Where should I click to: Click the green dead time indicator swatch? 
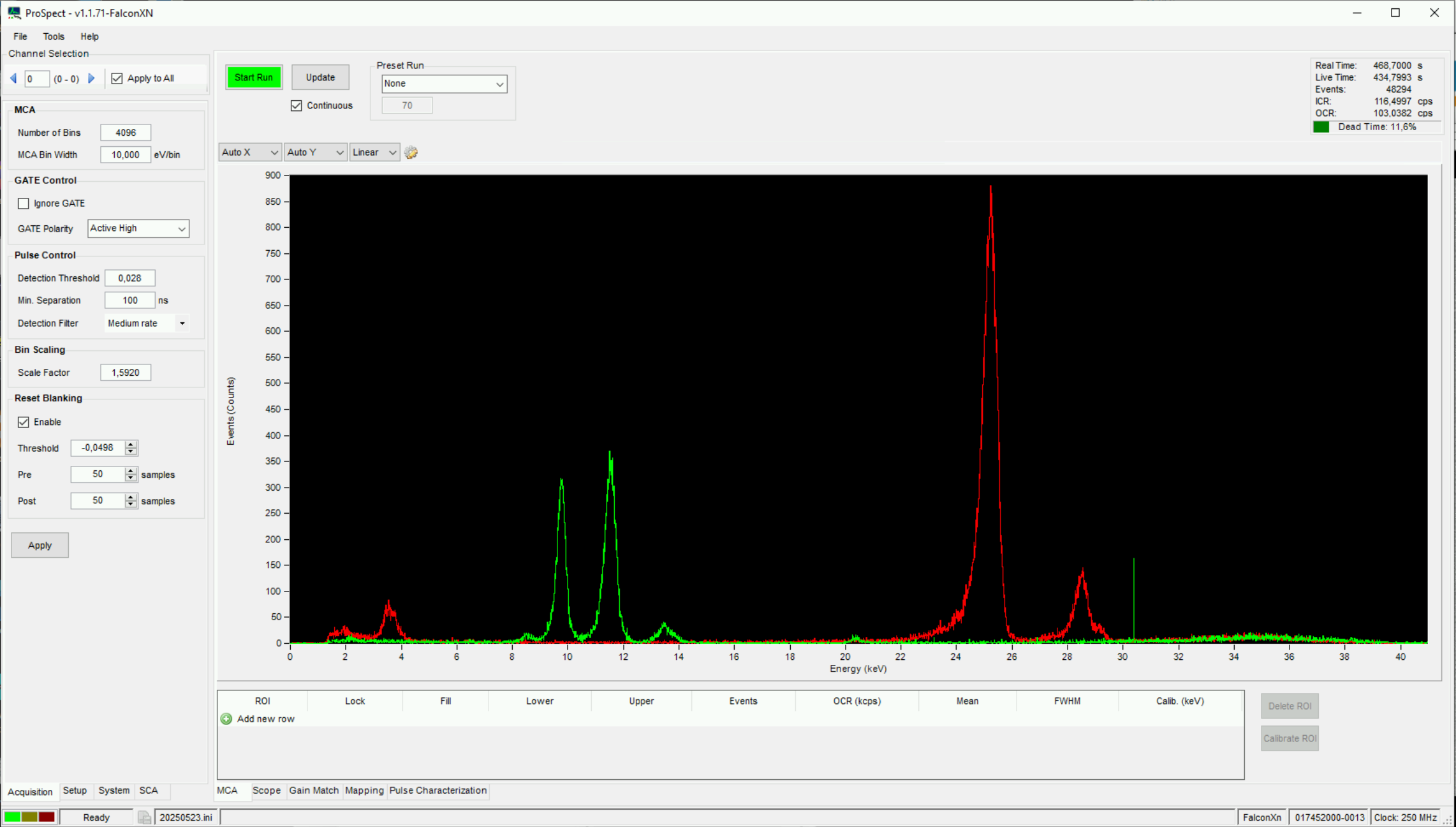pos(1321,127)
